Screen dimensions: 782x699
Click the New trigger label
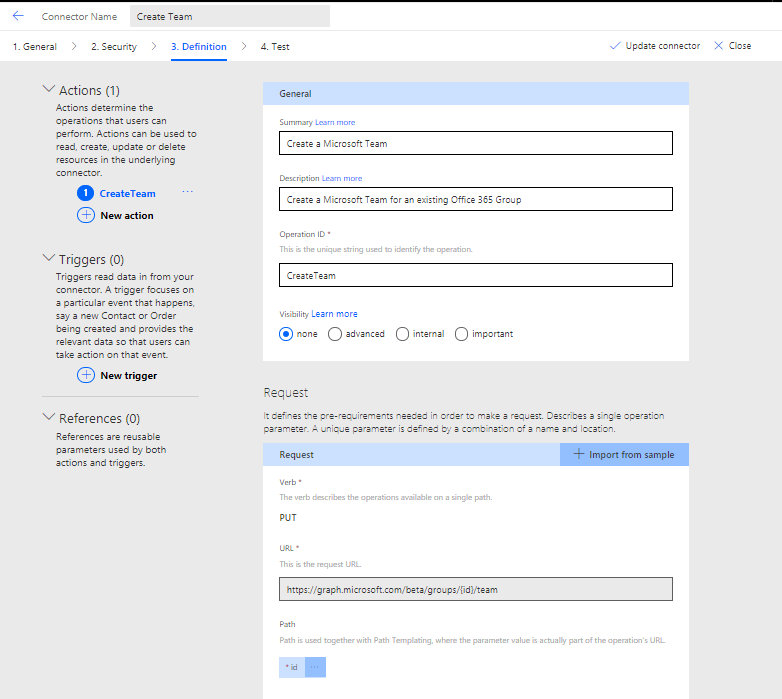[x=129, y=376]
